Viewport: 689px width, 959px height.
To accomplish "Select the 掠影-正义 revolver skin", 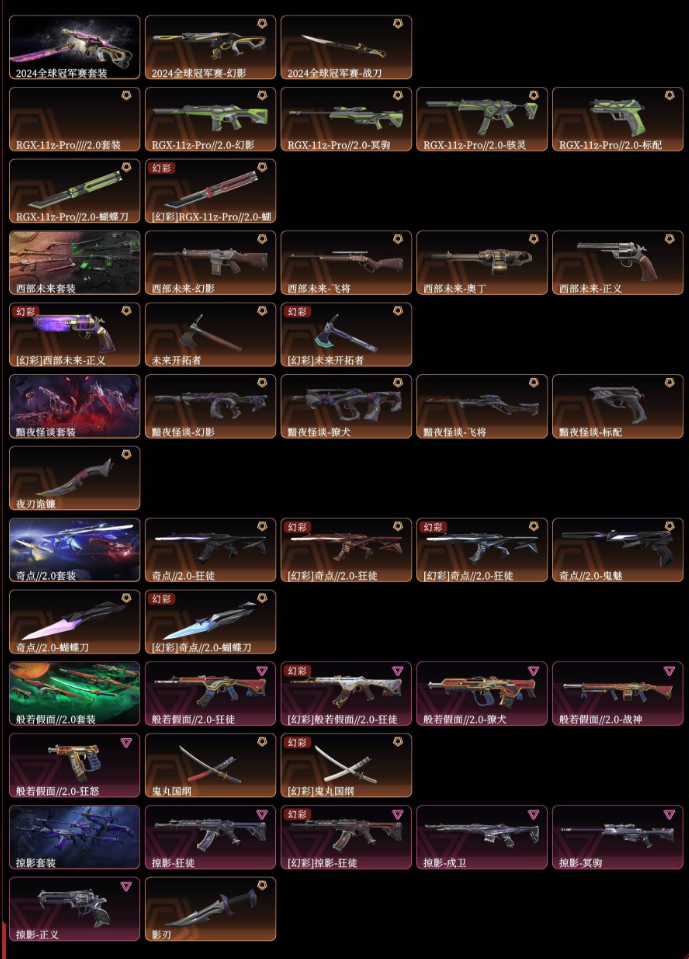I will tap(75, 909).
